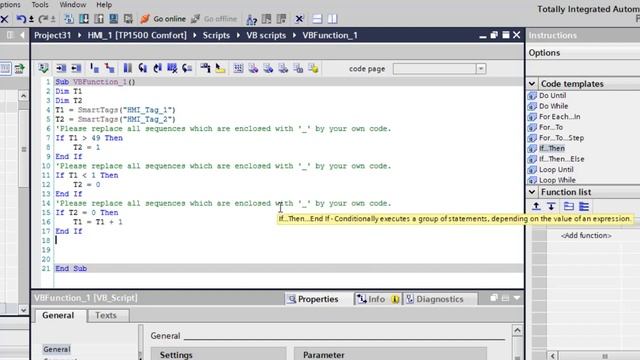
Task: Click the Go to previous bookmark icon
Action: tap(158, 68)
